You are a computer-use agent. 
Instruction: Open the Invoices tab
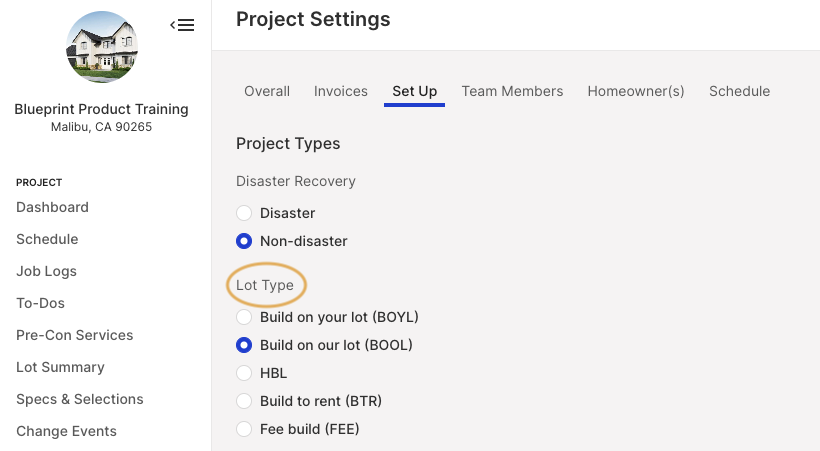tap(340, 91)
